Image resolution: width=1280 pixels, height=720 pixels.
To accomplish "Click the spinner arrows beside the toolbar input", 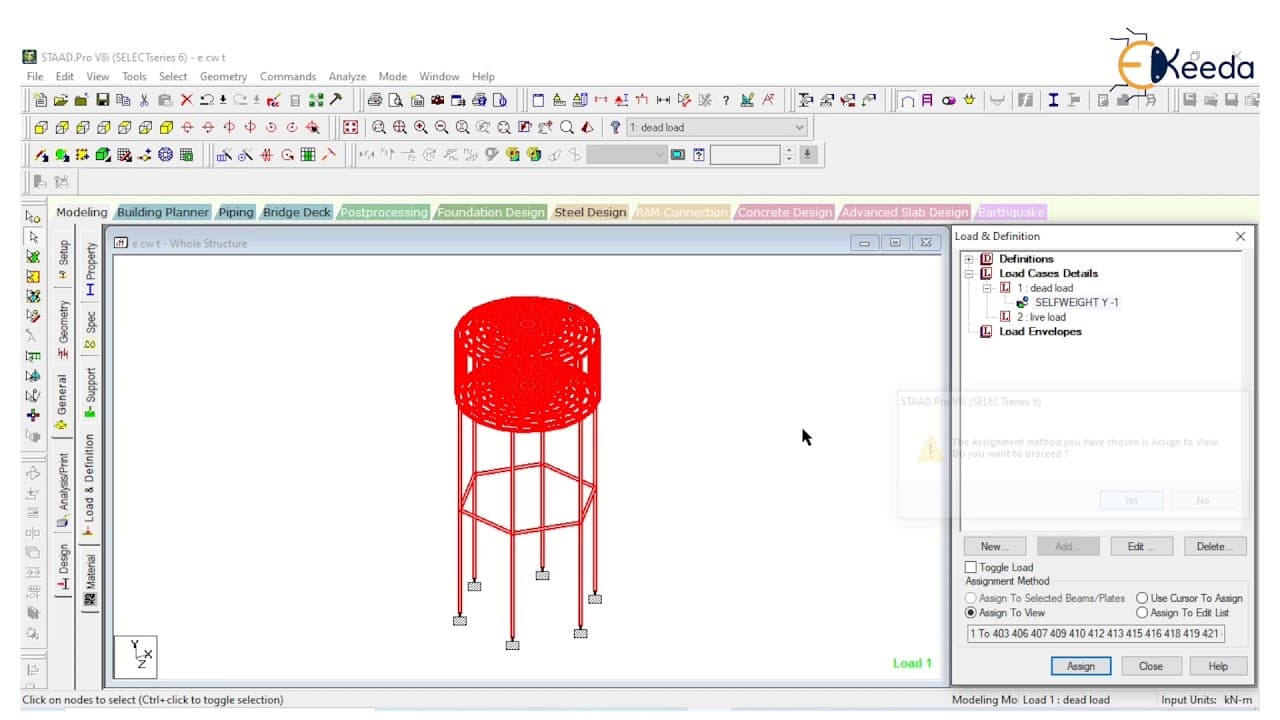I will pyautogui.click(x=789, y=155).
